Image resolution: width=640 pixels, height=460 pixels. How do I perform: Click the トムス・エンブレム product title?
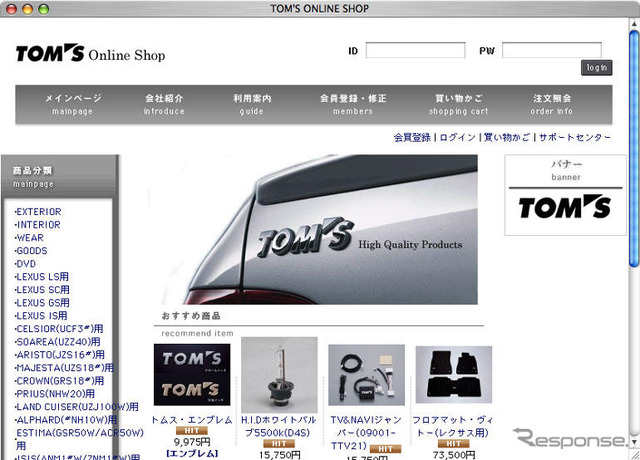192,420
